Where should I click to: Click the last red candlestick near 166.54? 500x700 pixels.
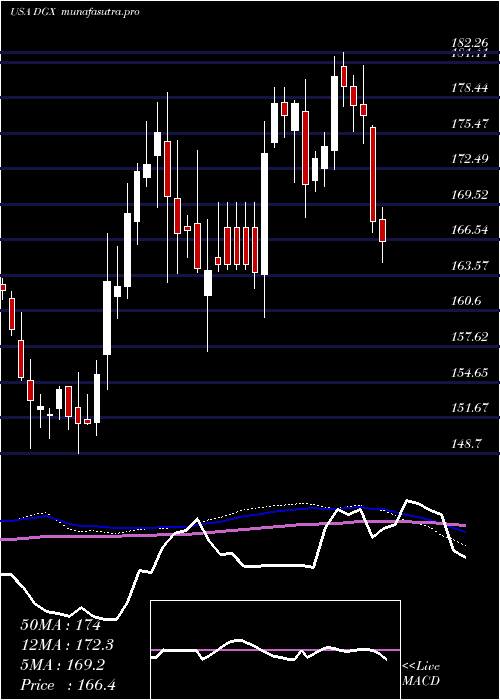(x=383, y=230)
